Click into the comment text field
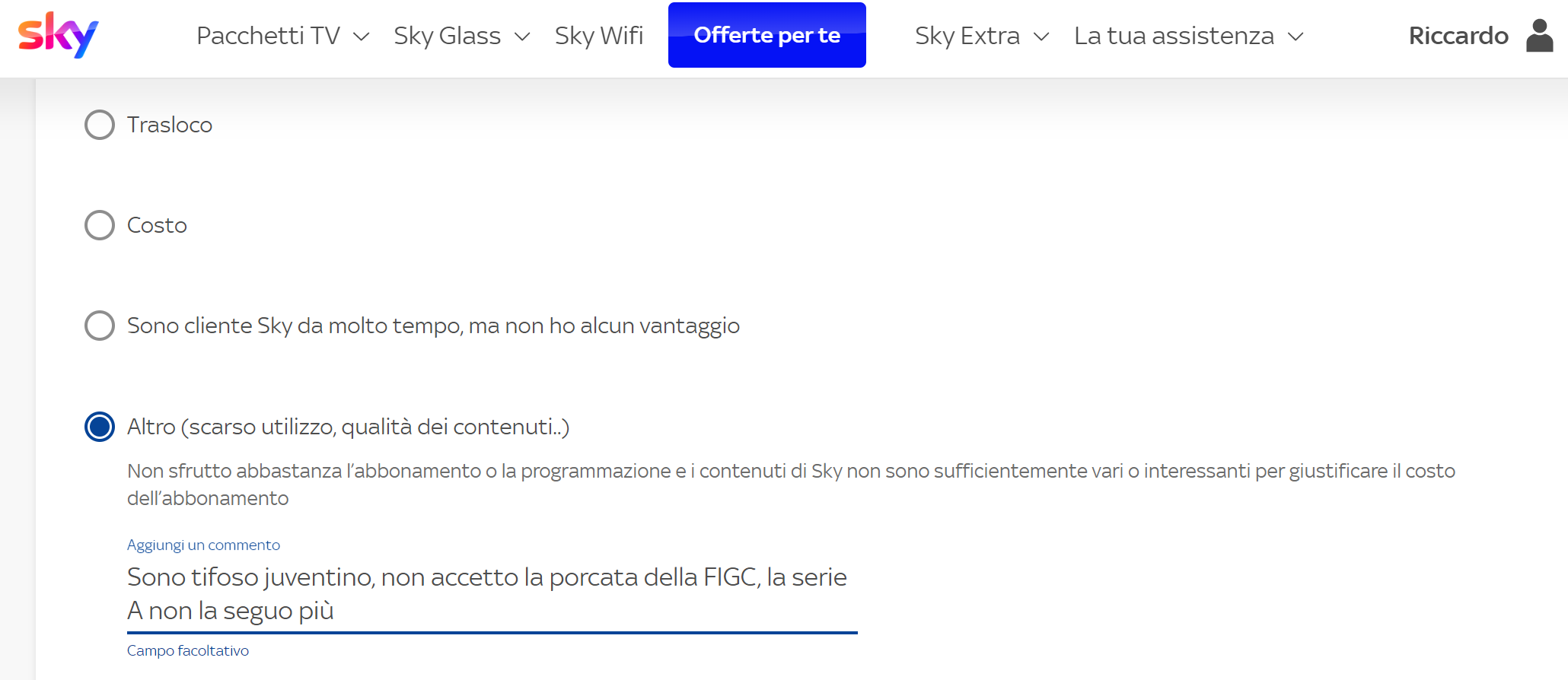 pos(492,594)
